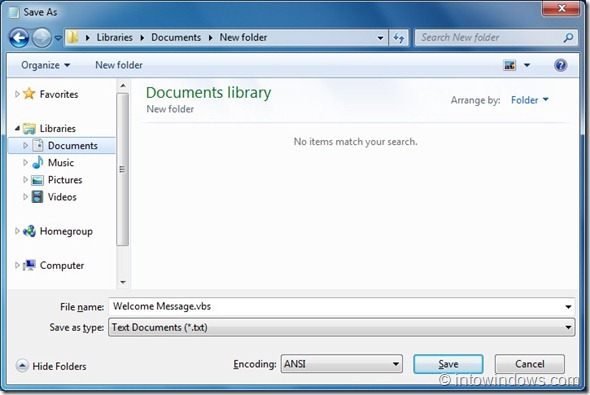The image size is (590, 395).
Task: Open the Organize menu
Action: 45,65
